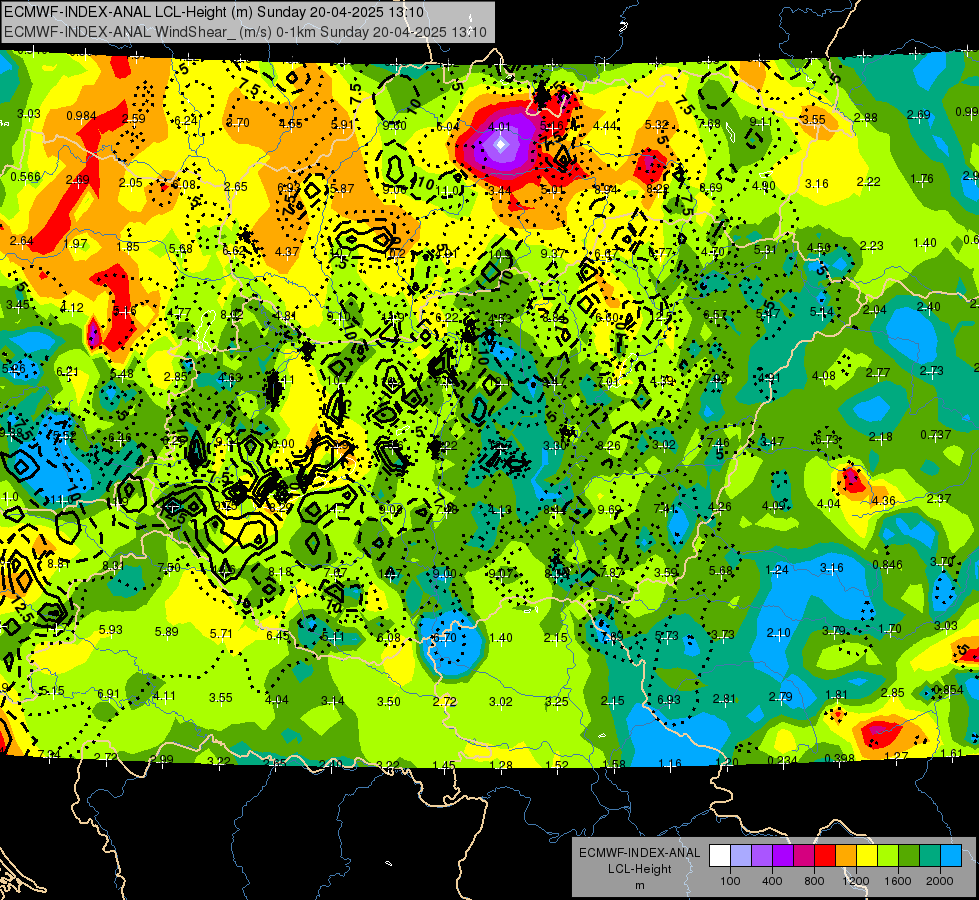Select the lavender legend swatch after white
The height and width of the screenshot is (900, 979).
(x=740, y=856)
